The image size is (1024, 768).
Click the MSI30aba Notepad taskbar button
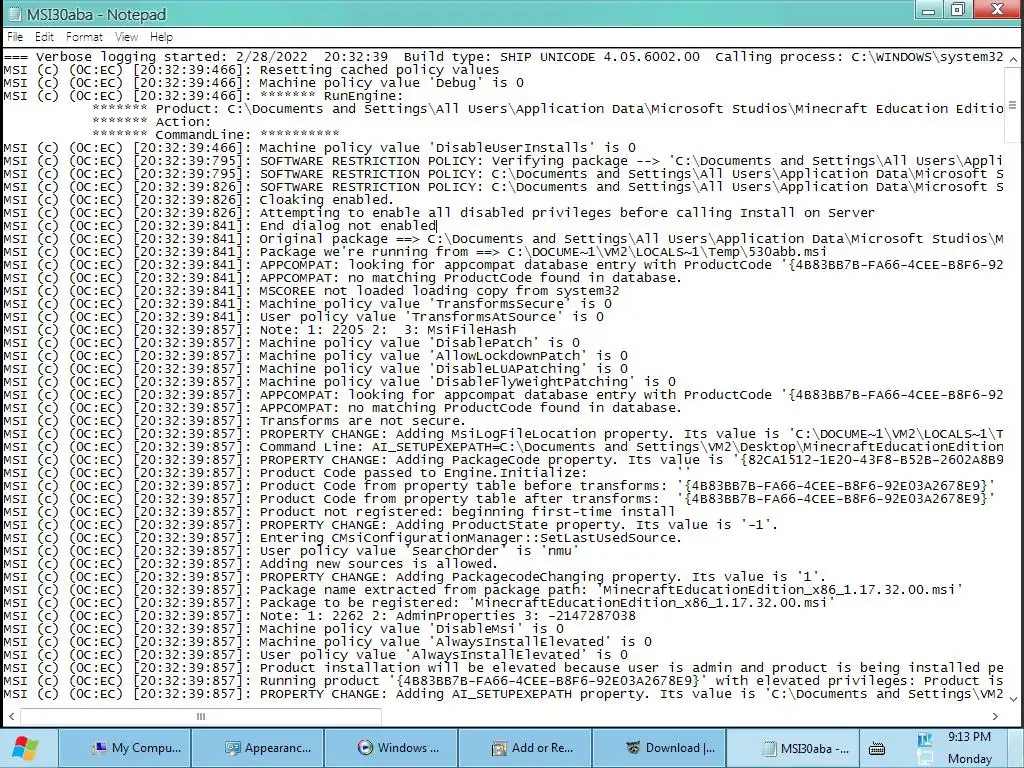[793, 748]
